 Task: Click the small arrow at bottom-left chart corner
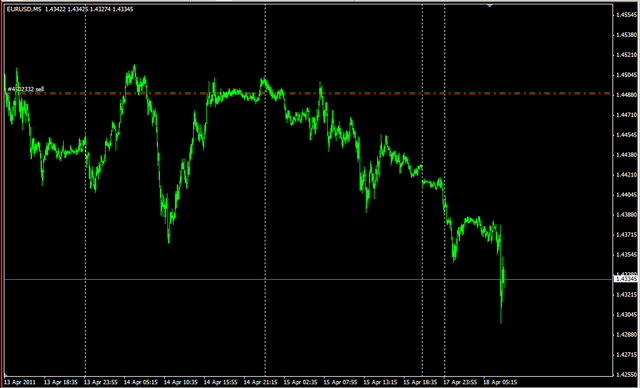tap(6, 374)
